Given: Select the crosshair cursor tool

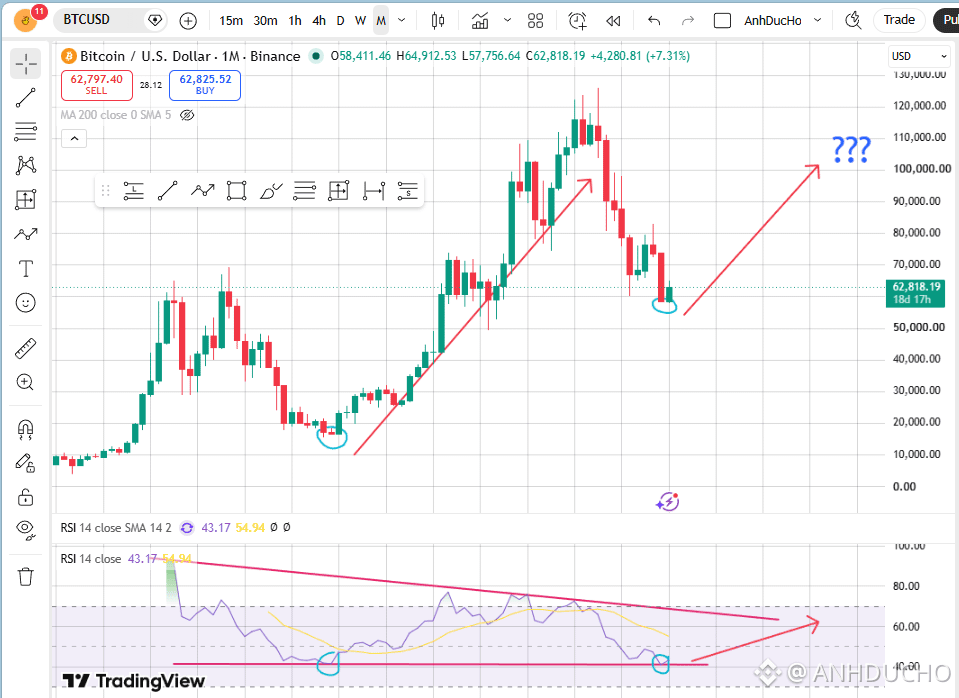Looking at the screenshot, I should coord(26,64).
